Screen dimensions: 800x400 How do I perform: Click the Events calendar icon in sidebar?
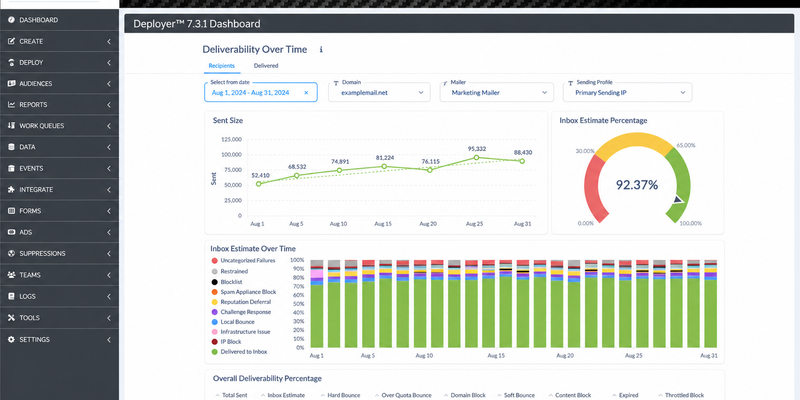click(11, 168)
